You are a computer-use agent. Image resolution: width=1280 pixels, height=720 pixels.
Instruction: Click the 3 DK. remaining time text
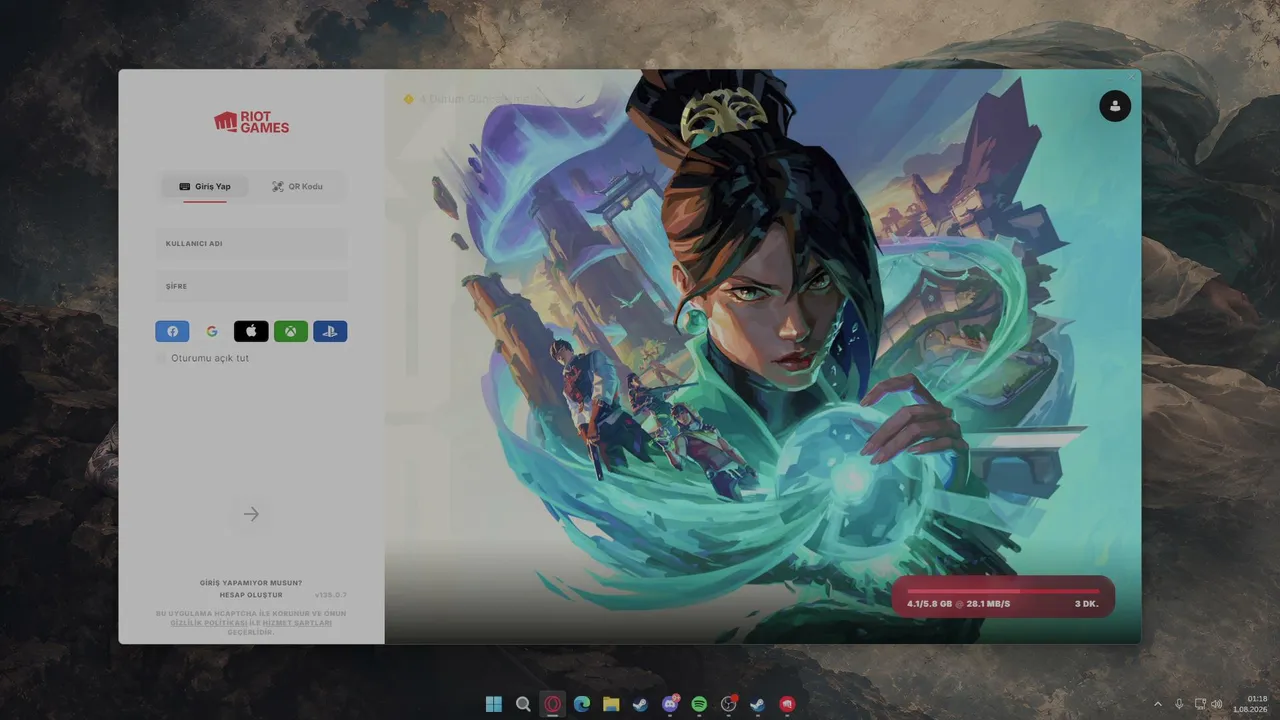click(x=1087, y=604)
